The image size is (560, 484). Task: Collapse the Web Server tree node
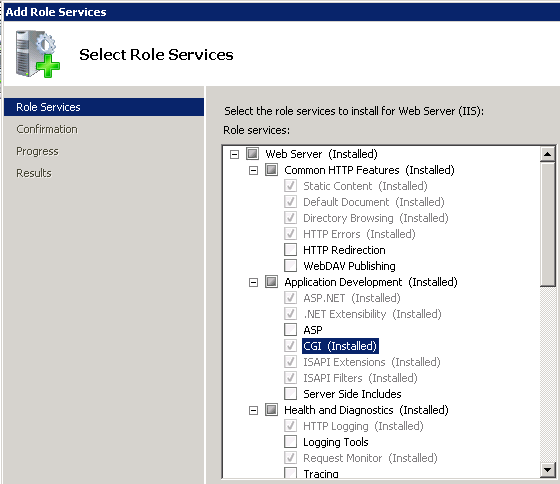[x=234, y=154]
